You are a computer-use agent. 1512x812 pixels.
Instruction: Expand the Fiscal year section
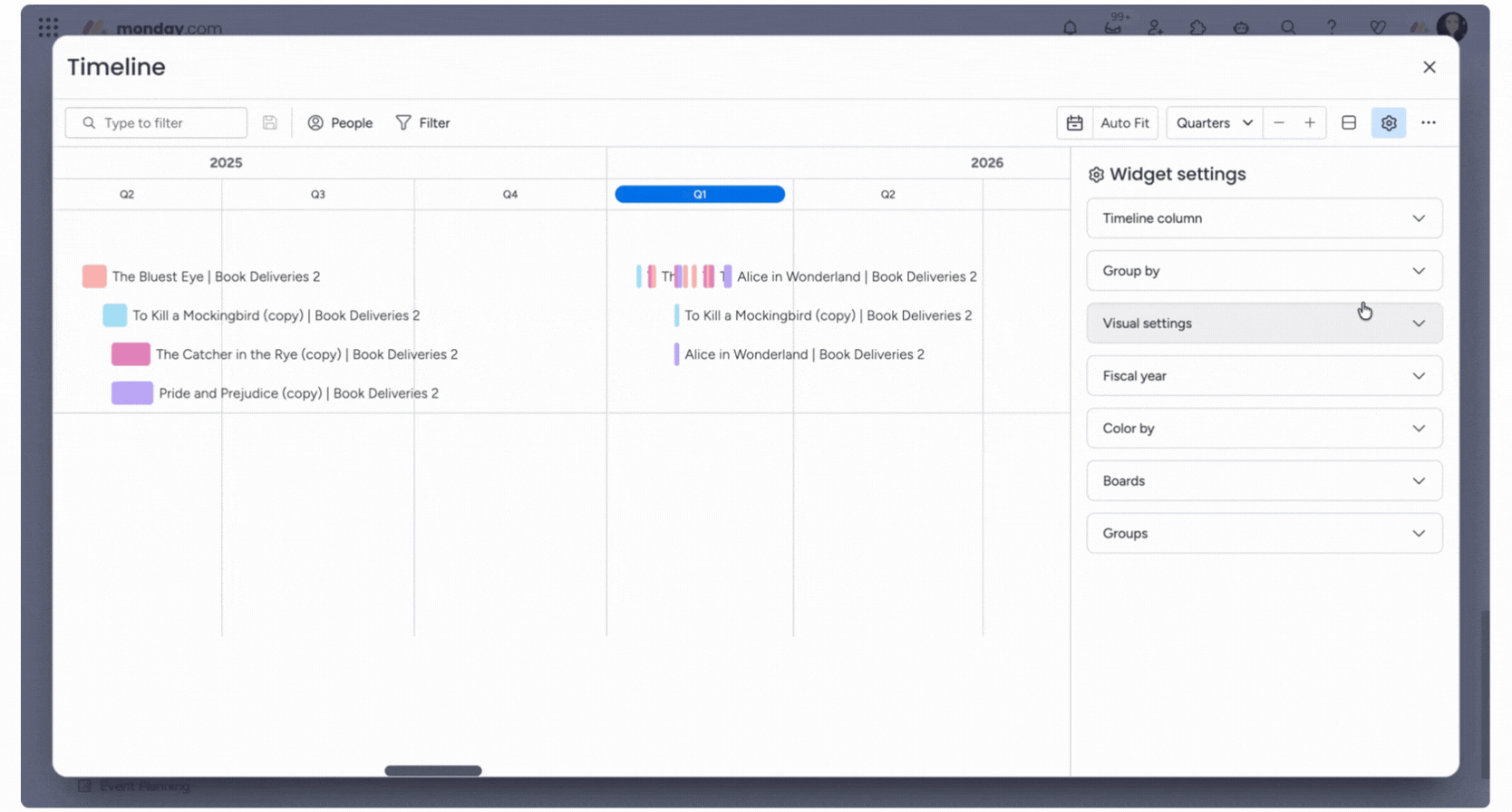pos(1264,376)
